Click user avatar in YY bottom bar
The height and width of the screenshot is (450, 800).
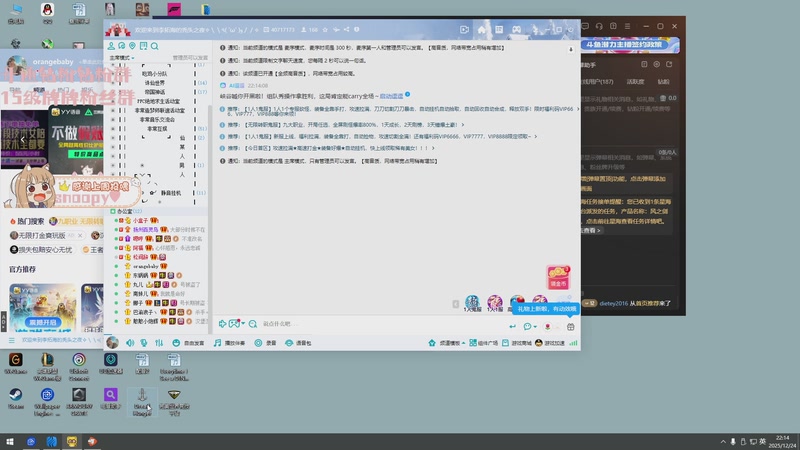(113, 342)
